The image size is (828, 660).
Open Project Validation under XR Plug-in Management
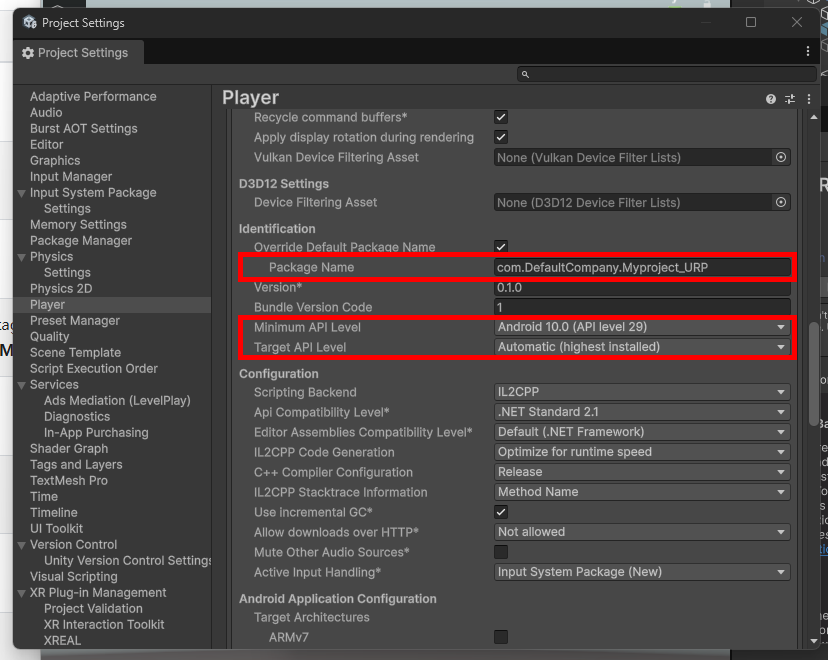93,609
